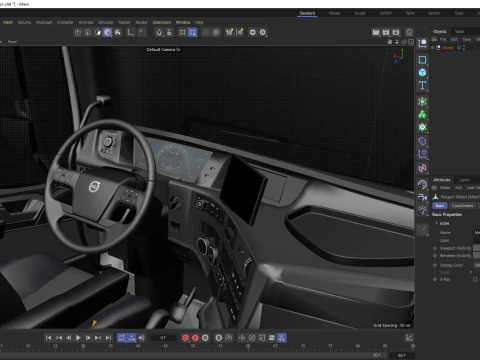The height and width of the screenshot is (360, 480).
Task: Open the Coordinates attribute tab
Action: [462, 206]
